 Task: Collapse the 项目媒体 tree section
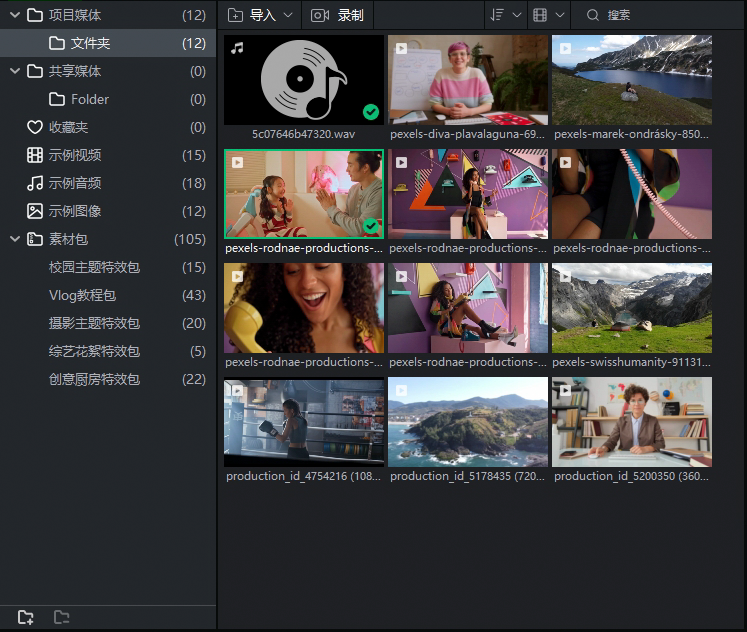click(14, 15)
